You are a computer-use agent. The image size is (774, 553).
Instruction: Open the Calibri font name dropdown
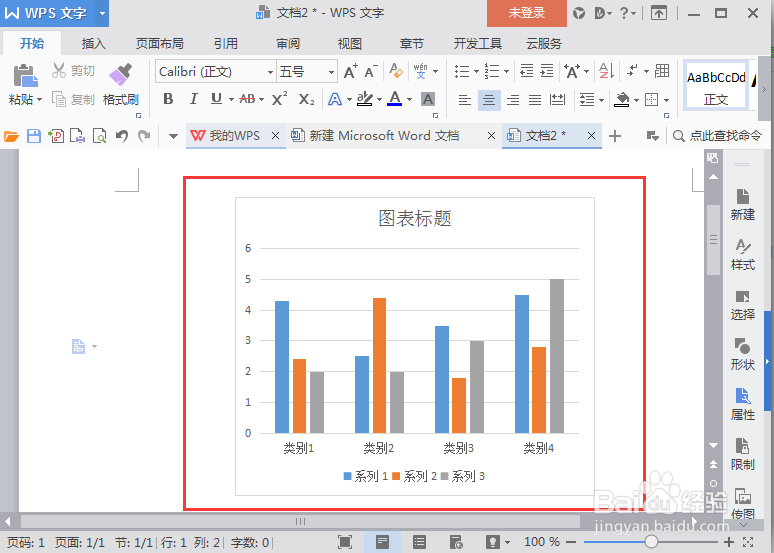click(x=270, y=72)
